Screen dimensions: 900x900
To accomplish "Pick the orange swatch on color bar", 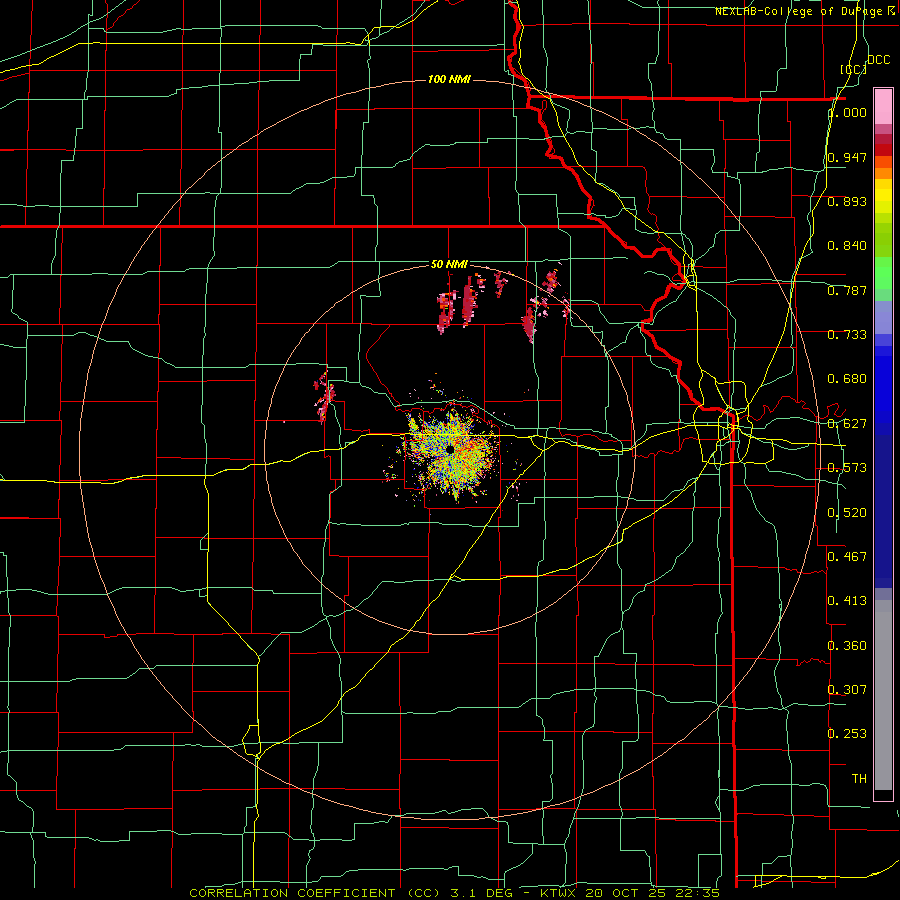I will [883, 173].
